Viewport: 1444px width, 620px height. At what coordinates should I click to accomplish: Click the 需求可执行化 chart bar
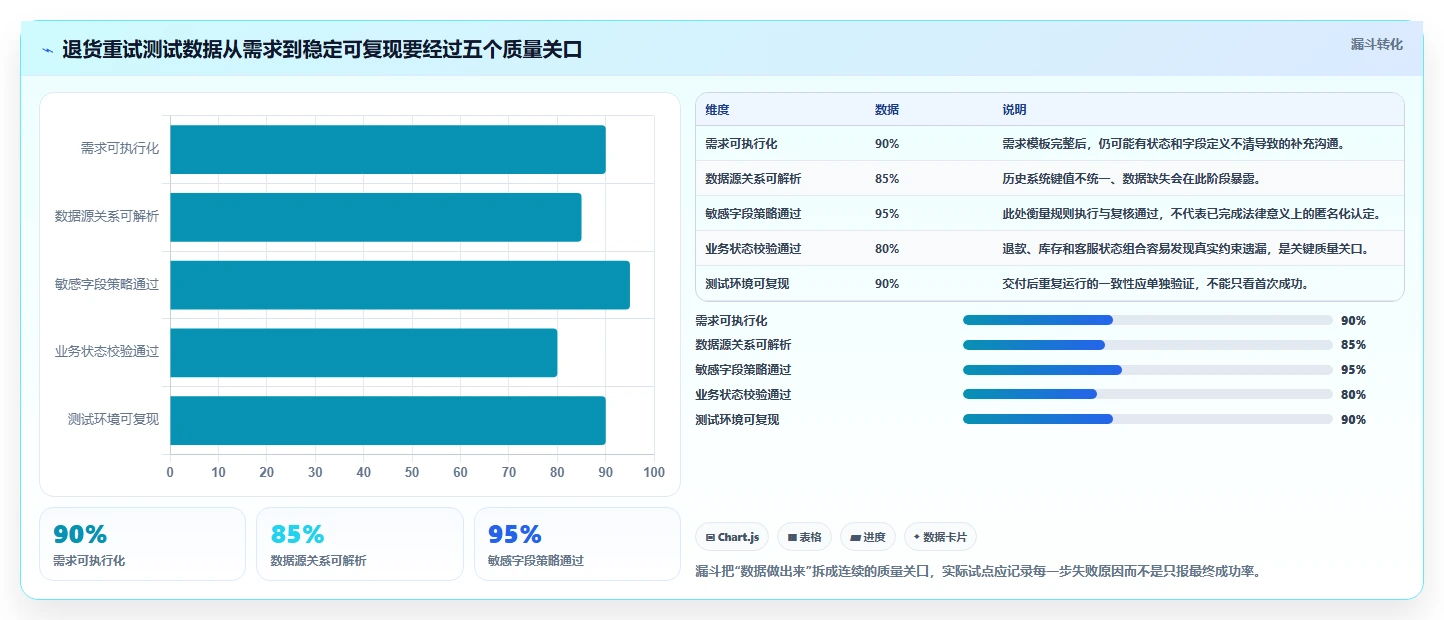coord(388,149)
